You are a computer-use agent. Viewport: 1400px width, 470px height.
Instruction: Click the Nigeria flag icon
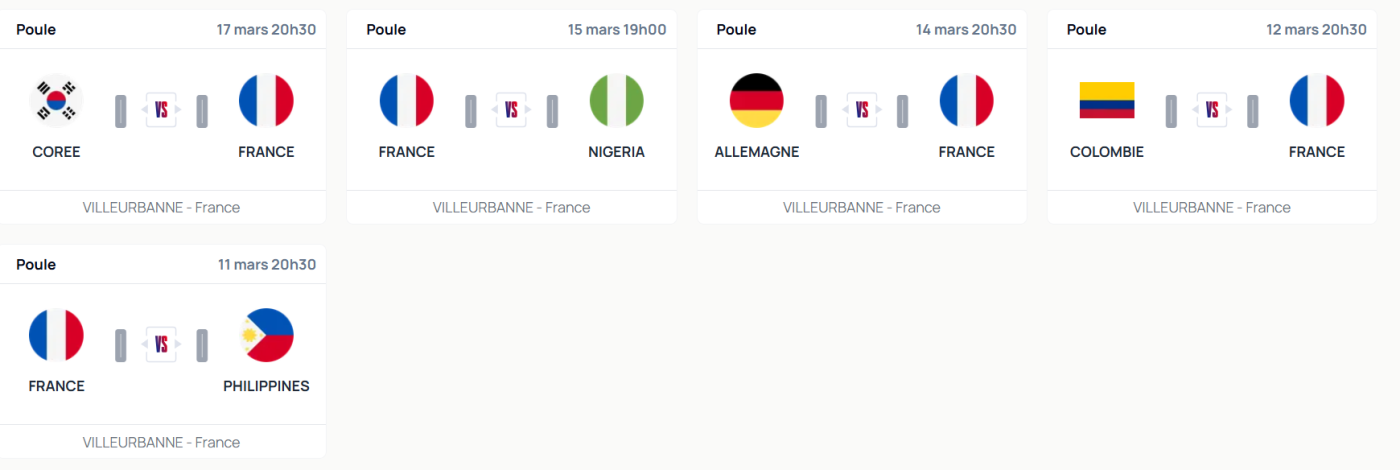coord(617,100)
